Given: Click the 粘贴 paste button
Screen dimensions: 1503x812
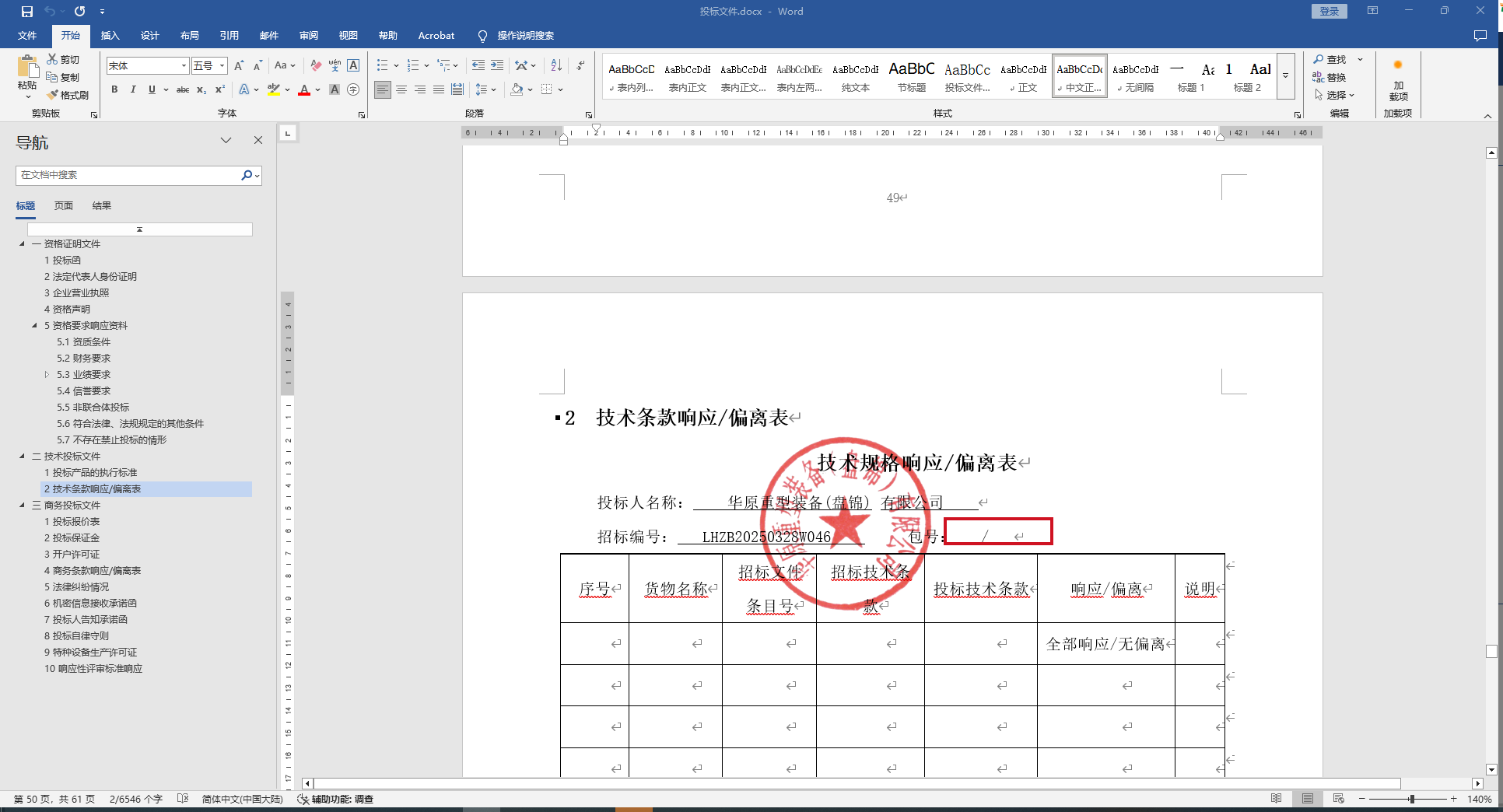Looking at the screenshot, I should (27, 78).
